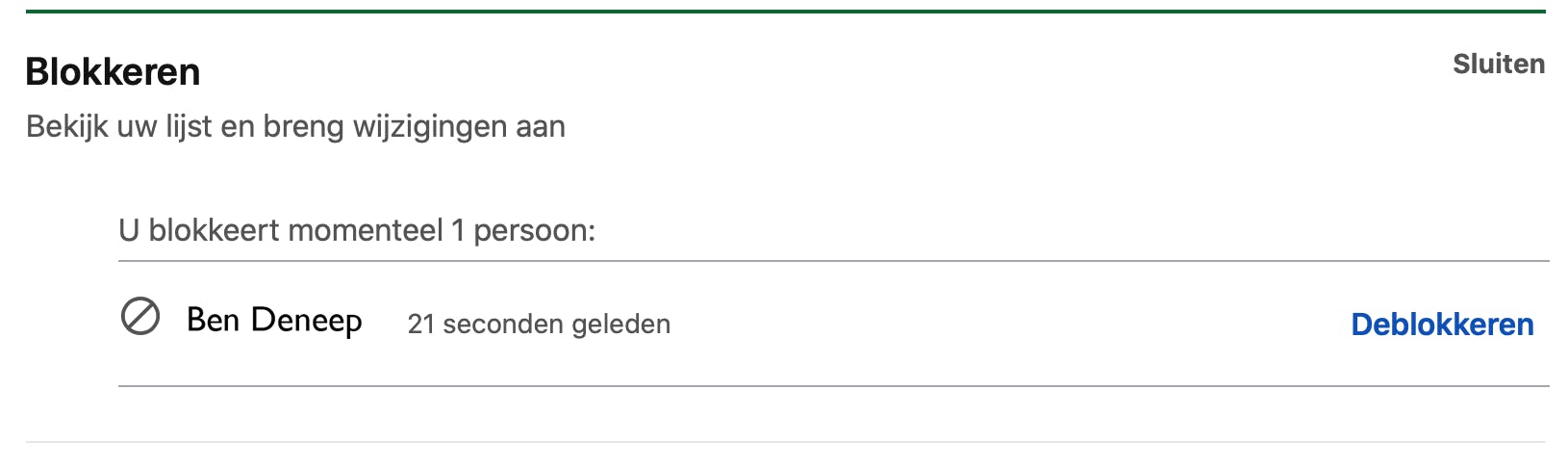1568x468 pixels.
Task: Click the '21 seconden geleden' timestamp
Action: pos(539,325)
